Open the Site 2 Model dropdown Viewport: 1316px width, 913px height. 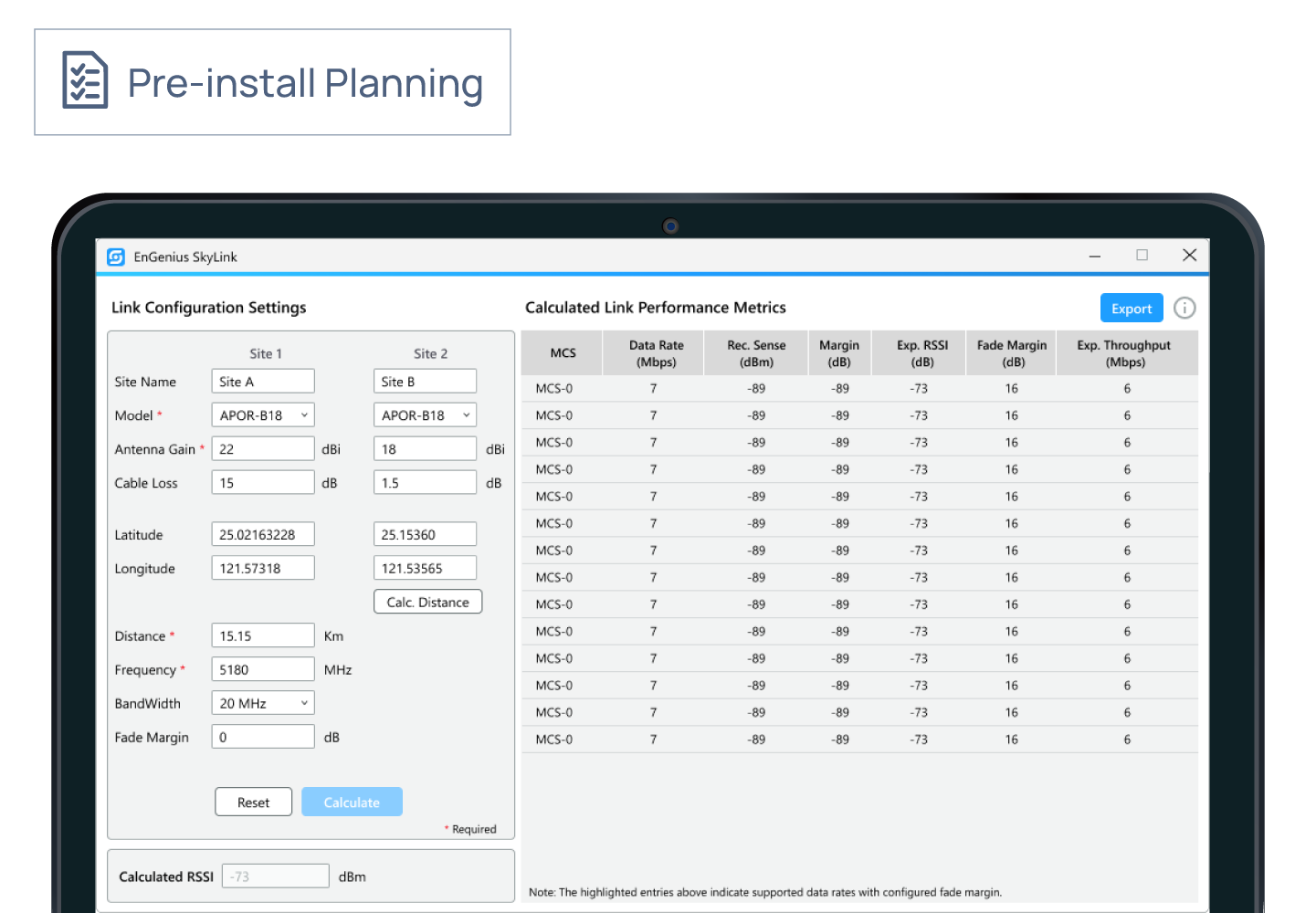pos(424,415)
